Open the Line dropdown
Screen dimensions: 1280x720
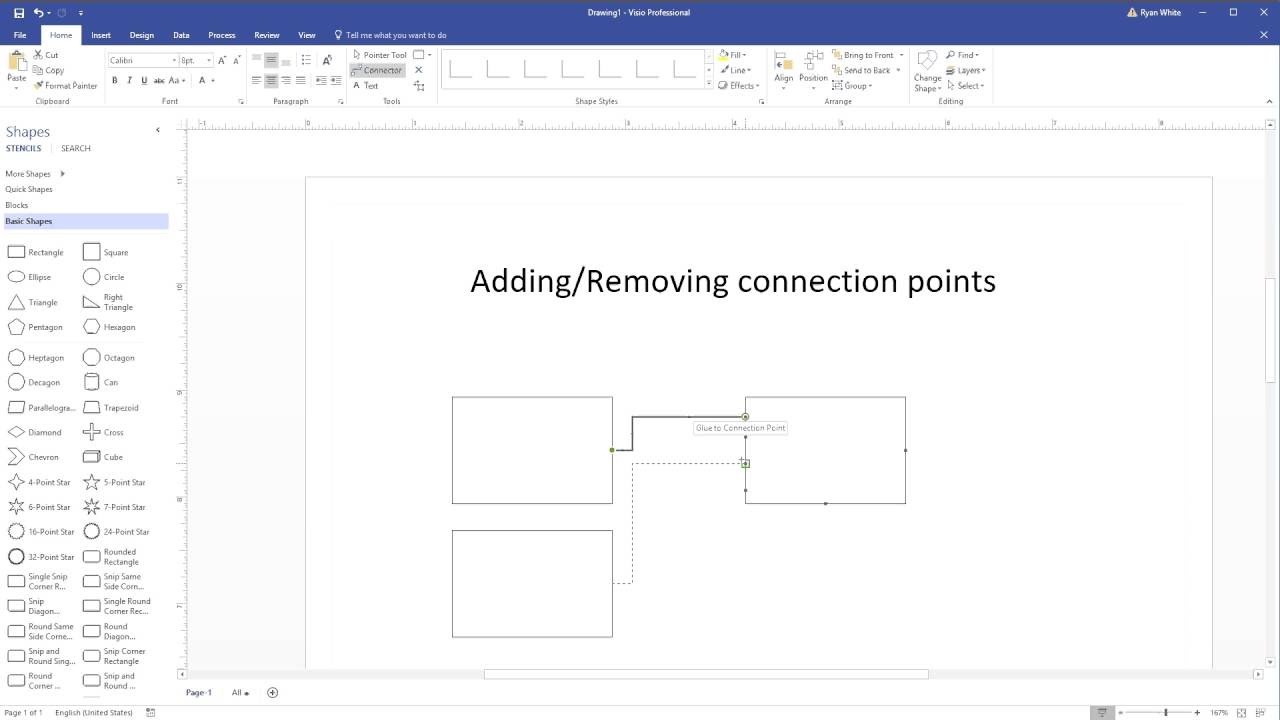733,70
